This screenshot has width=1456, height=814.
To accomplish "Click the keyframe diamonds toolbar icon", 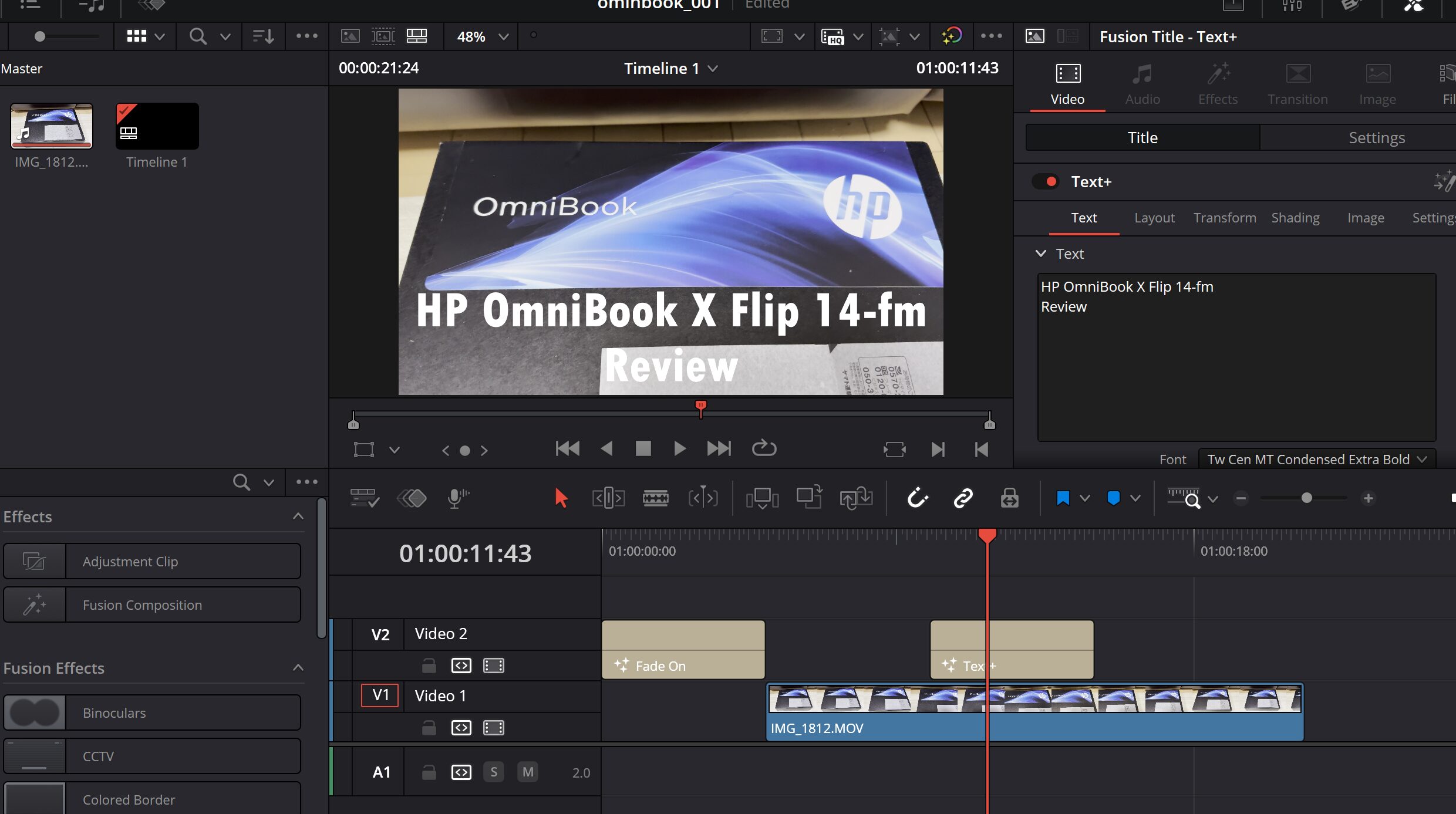I will (x=412, y=498).
